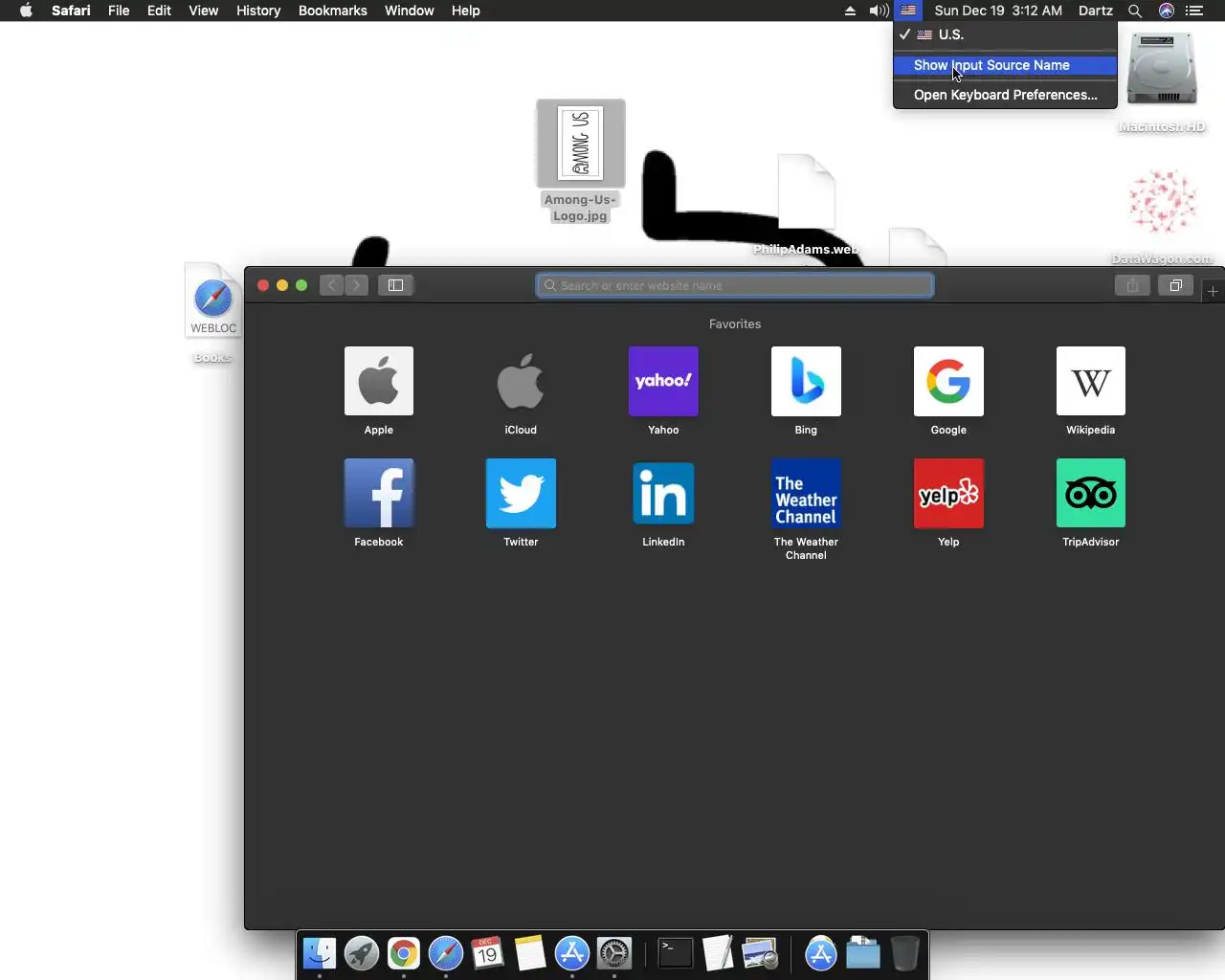1225x980 pixels.
Task: Open the Help menu
Action: 465,11
